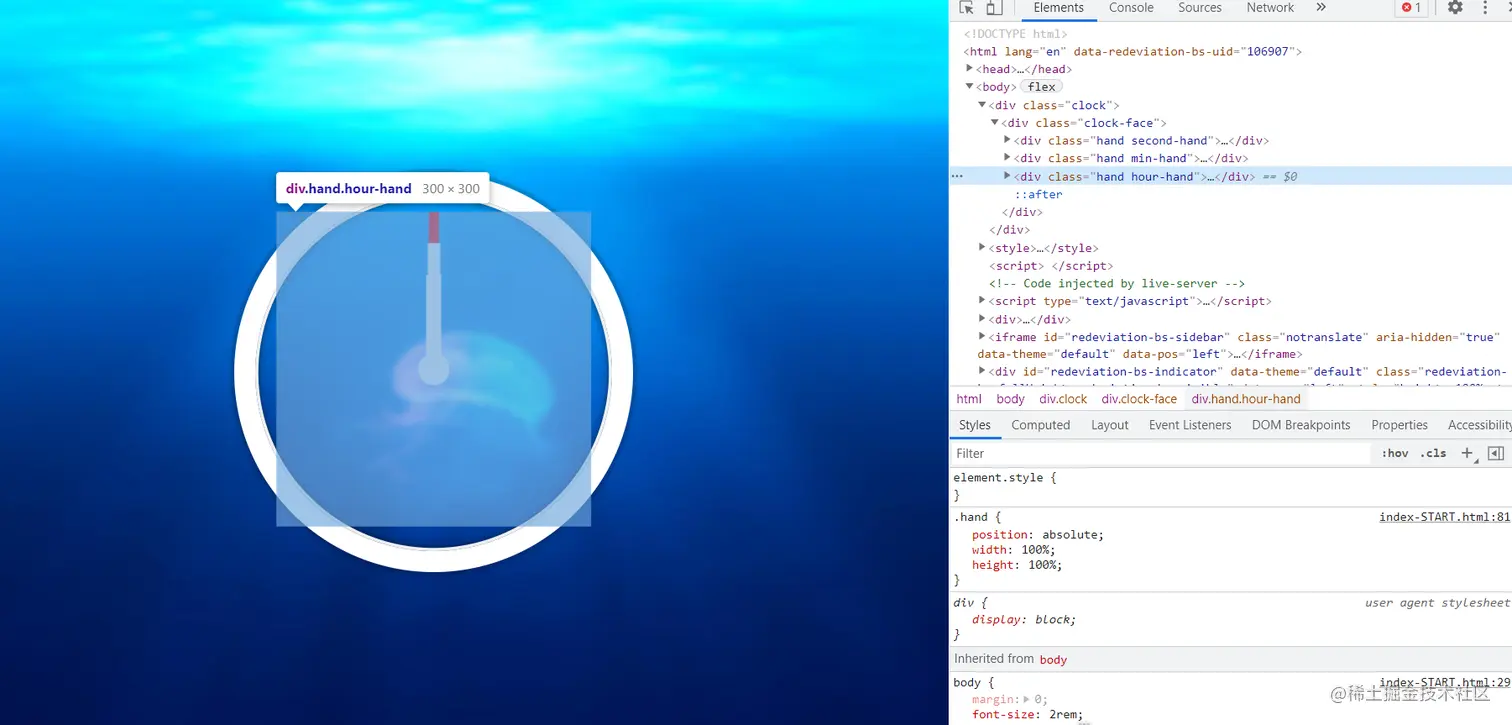The height and width of the screenshot is (725, 1512).
Task: Open index-START.html:81 source link
Action: point(1444,517)
